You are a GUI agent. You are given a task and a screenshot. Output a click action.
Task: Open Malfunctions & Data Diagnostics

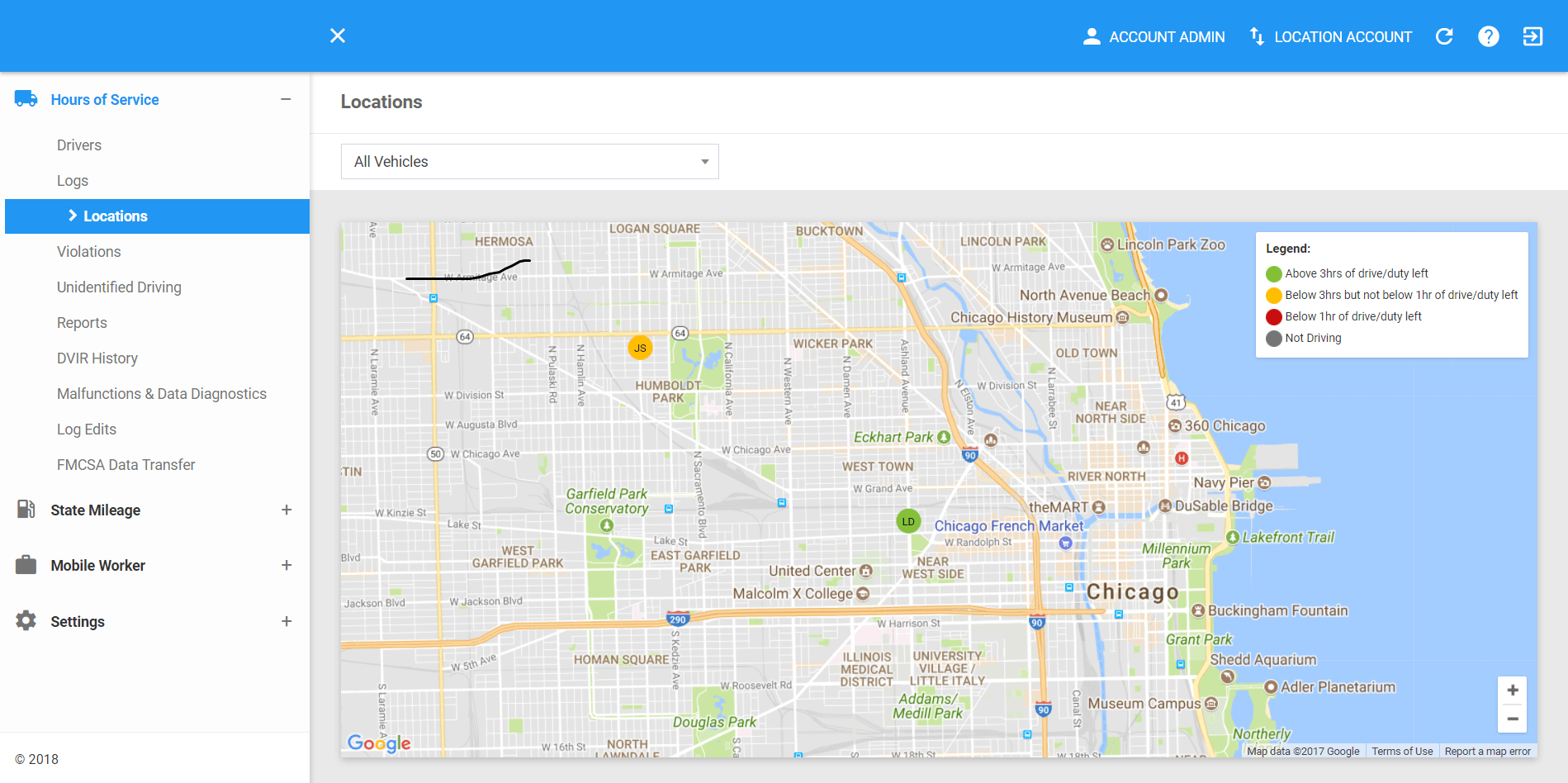162,394
